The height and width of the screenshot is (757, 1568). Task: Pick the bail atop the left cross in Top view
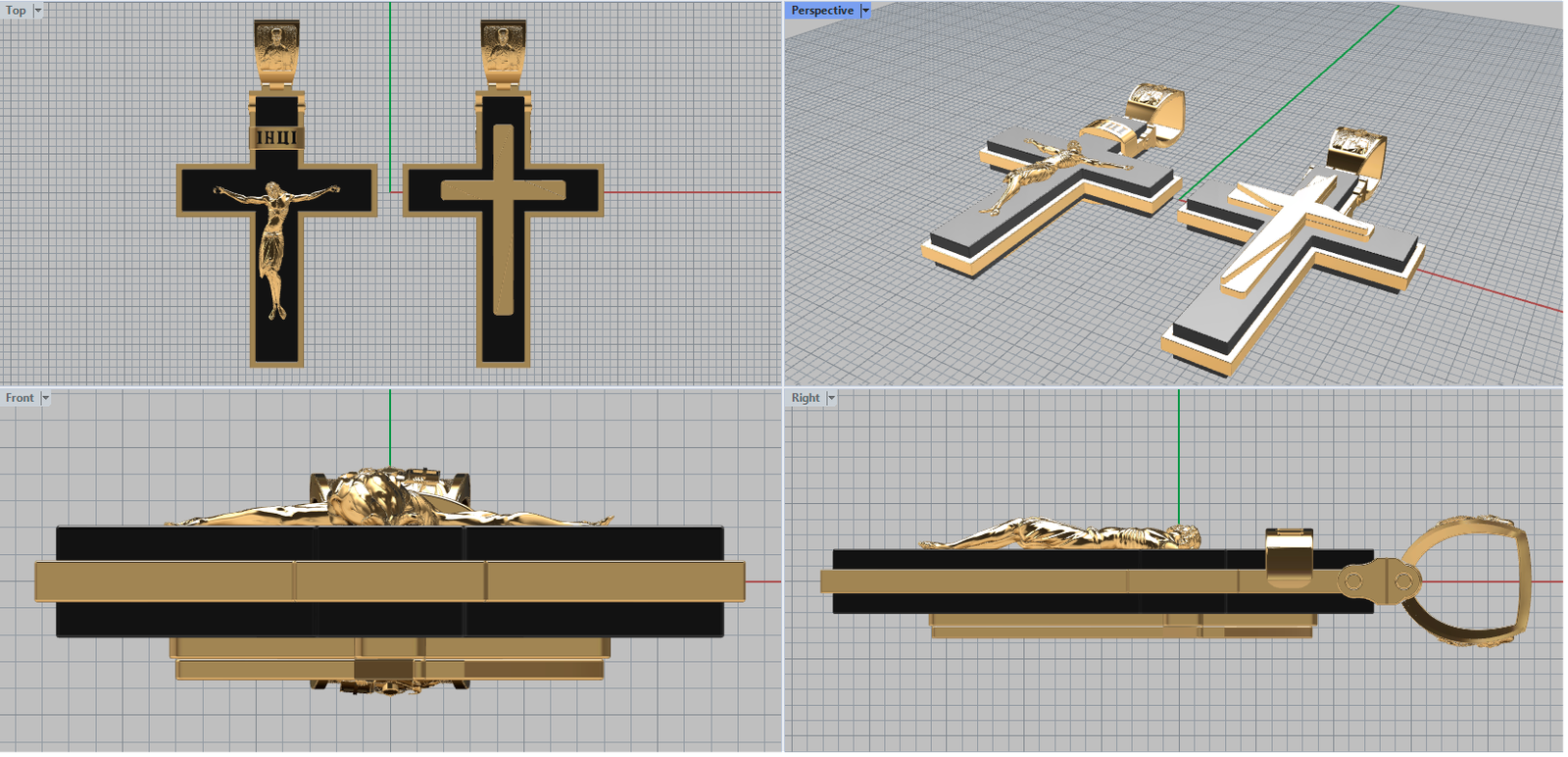click(x=276, y=49)
